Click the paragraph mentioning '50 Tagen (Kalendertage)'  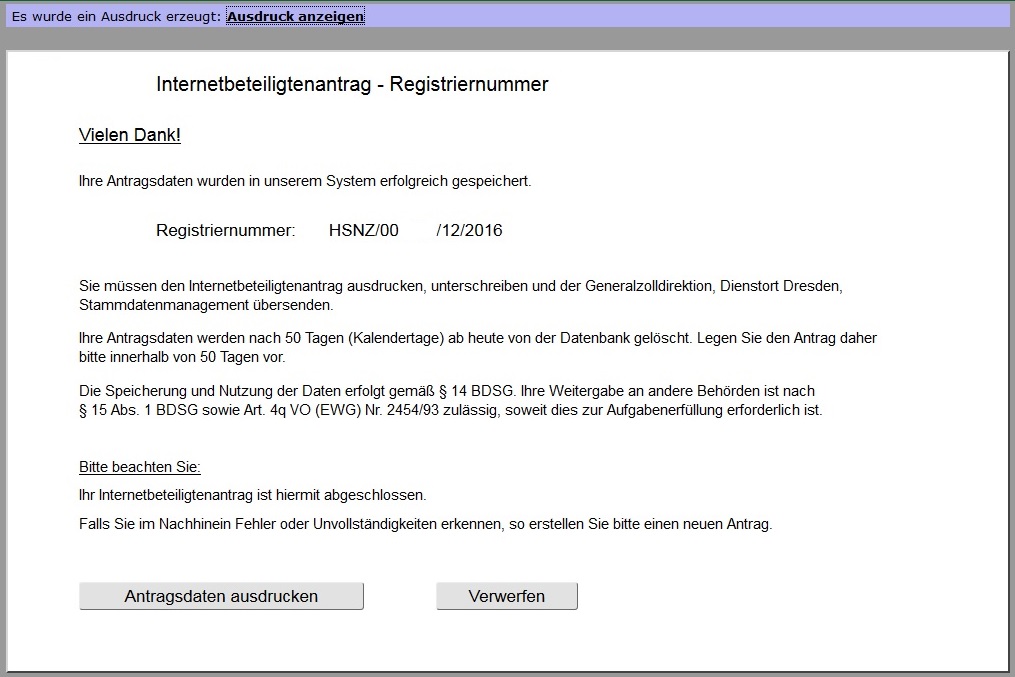pos(478,348)
